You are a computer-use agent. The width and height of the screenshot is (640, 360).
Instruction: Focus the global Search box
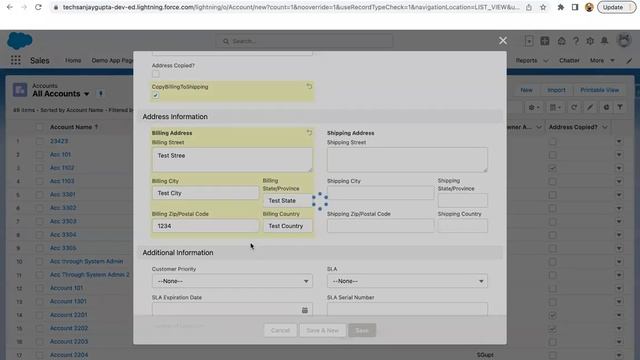point(304,41)
